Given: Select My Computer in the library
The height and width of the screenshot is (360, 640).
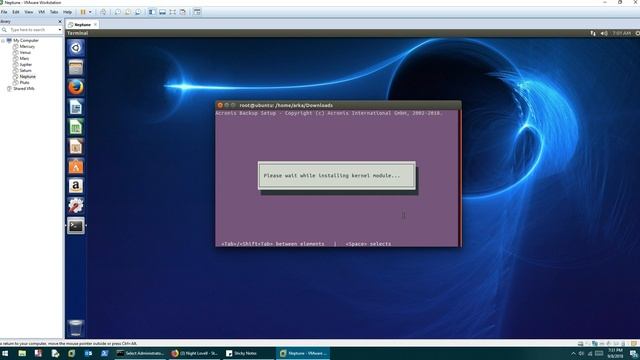Looking at the screenshot, I should (x=26, y=40).
